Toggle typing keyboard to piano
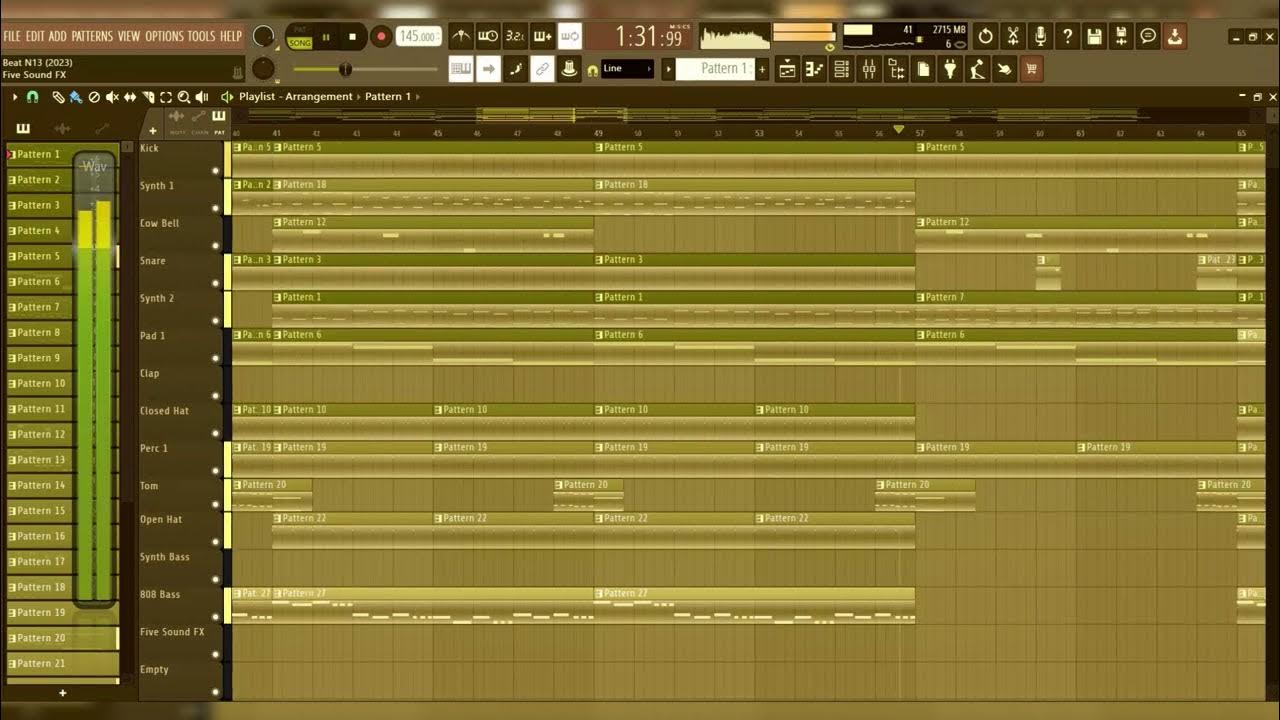The width and height of the screenshot is (1280, 720). click(x=461, y=69)
